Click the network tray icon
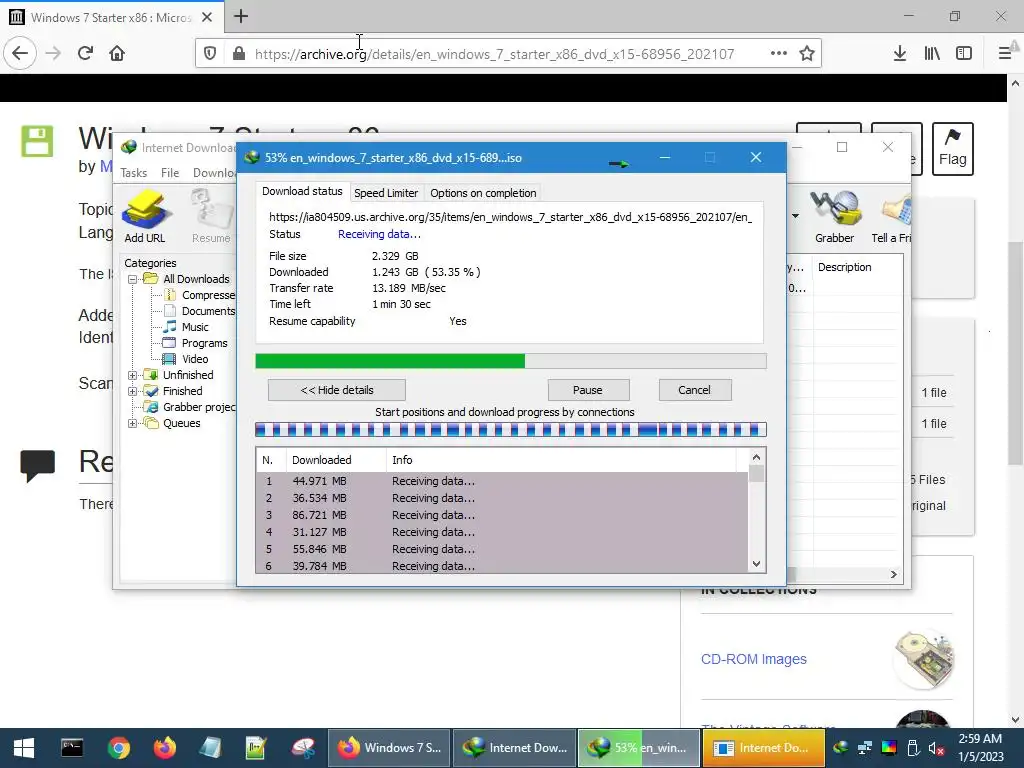This screenshot has height=768, width=1024. [x=865, y=748]
